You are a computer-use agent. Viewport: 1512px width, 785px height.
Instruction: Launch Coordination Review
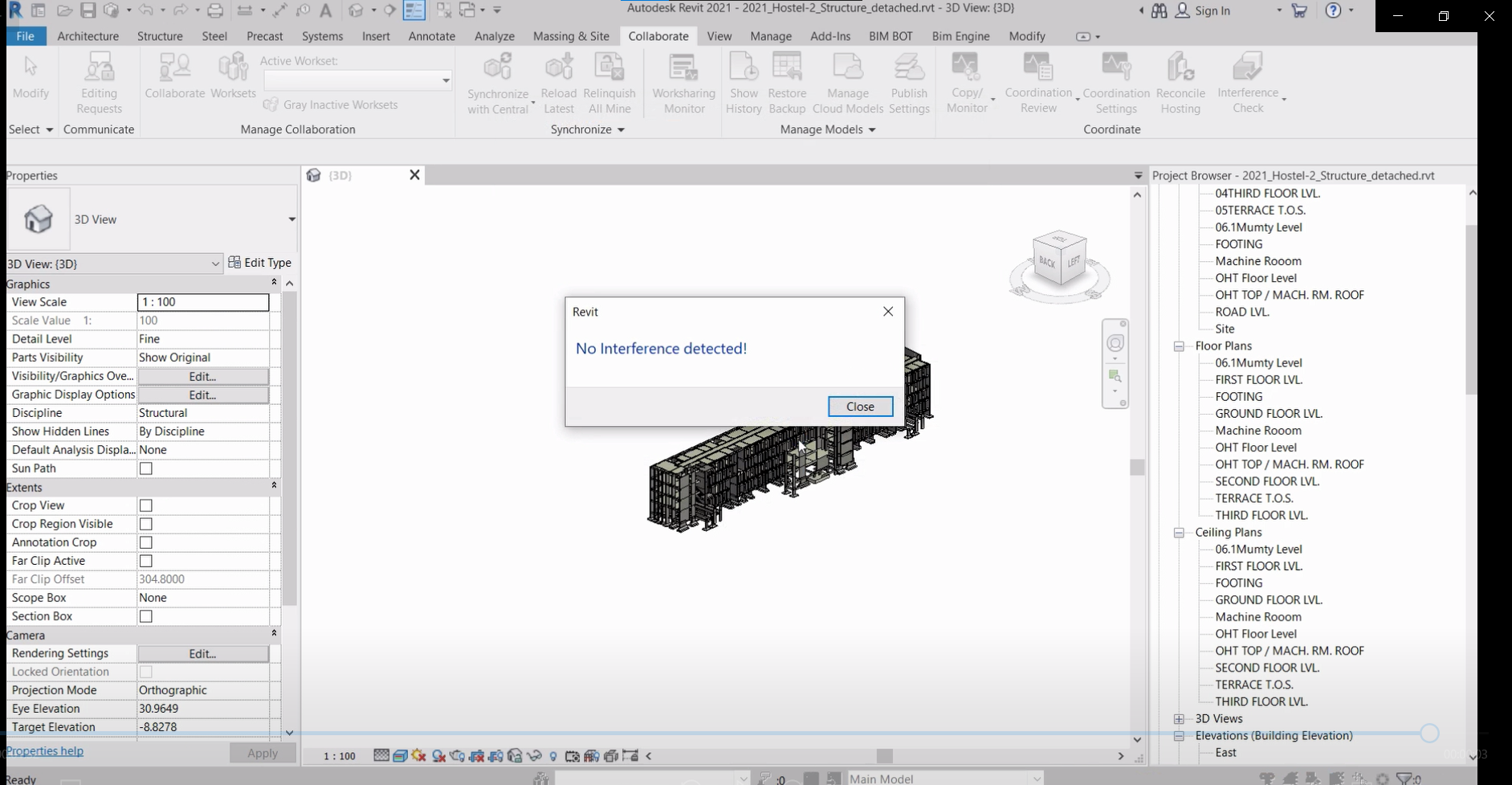[x=1038, y=84]
